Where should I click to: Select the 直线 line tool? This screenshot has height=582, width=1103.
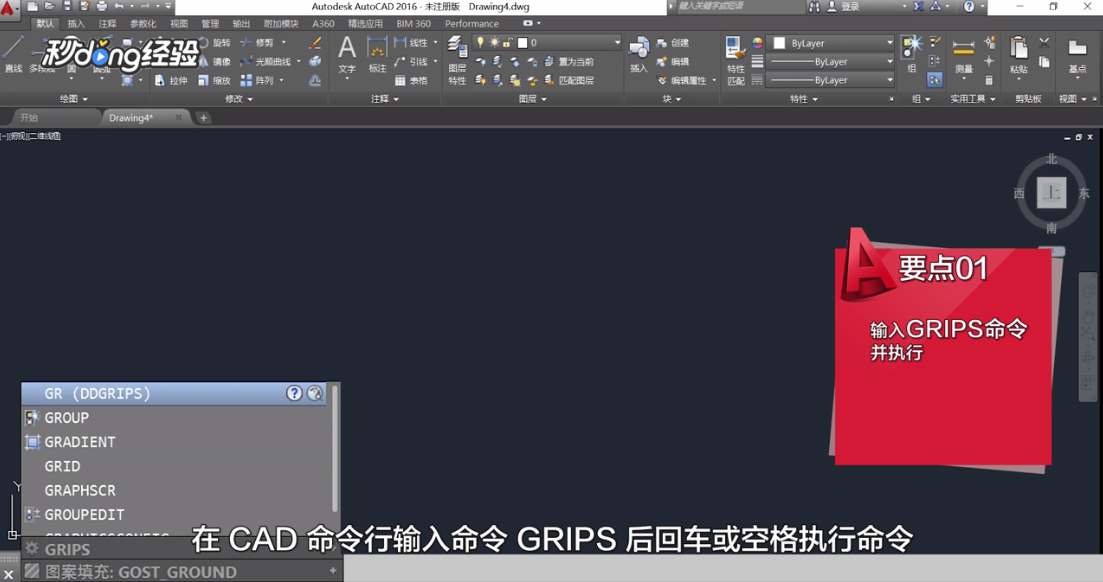(13, 55)
